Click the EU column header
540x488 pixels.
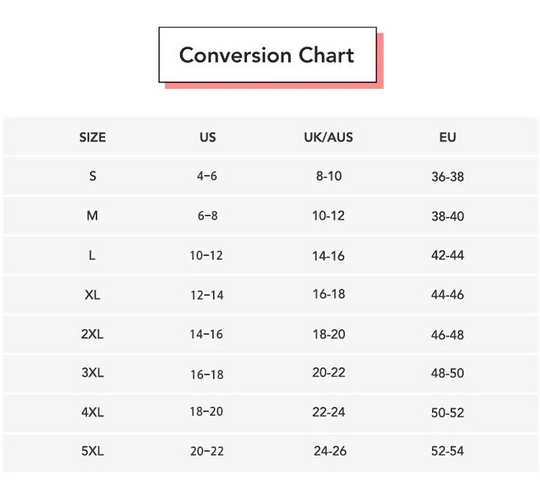click(448, 137)
